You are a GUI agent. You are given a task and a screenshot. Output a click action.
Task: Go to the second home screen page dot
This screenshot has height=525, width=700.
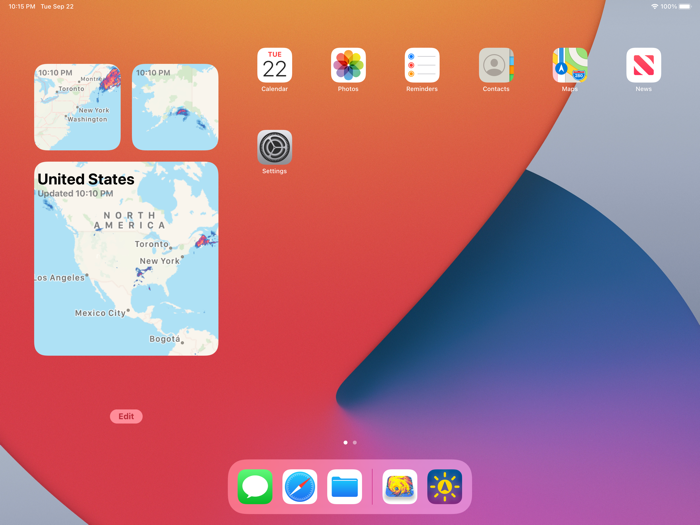(354, 442)
